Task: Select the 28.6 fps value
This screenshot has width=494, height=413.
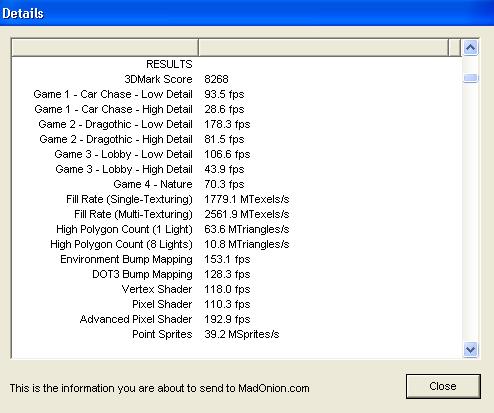Action: pos(224,109)
